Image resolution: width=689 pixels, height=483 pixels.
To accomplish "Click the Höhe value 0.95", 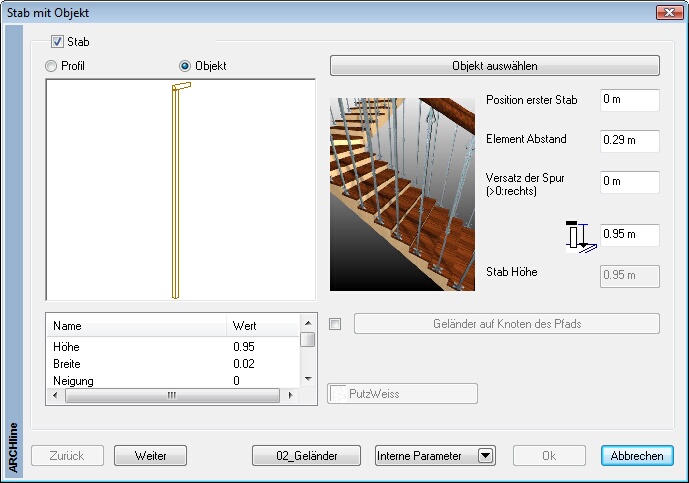I will [244, 347].
